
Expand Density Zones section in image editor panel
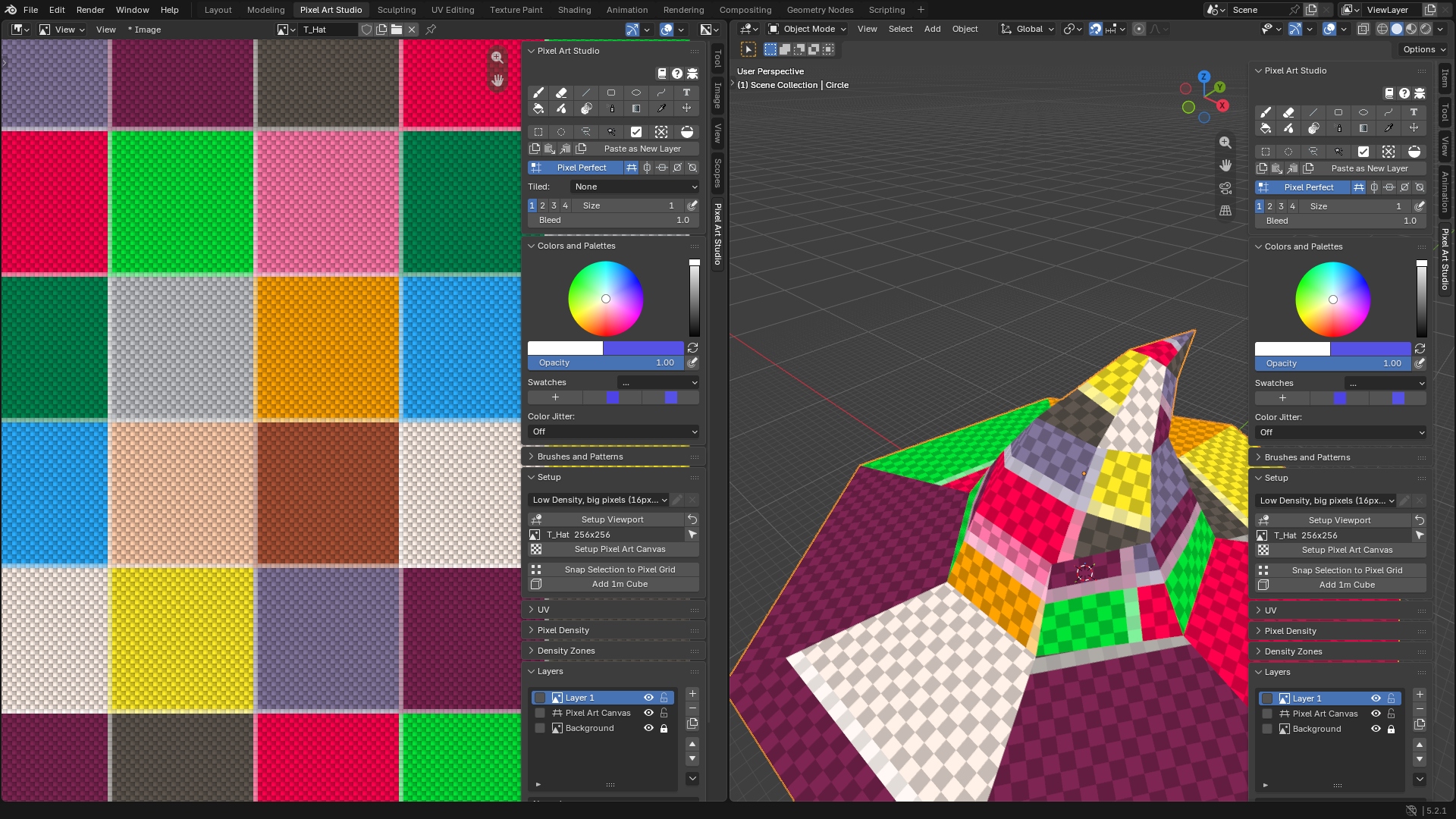[566, 651]
